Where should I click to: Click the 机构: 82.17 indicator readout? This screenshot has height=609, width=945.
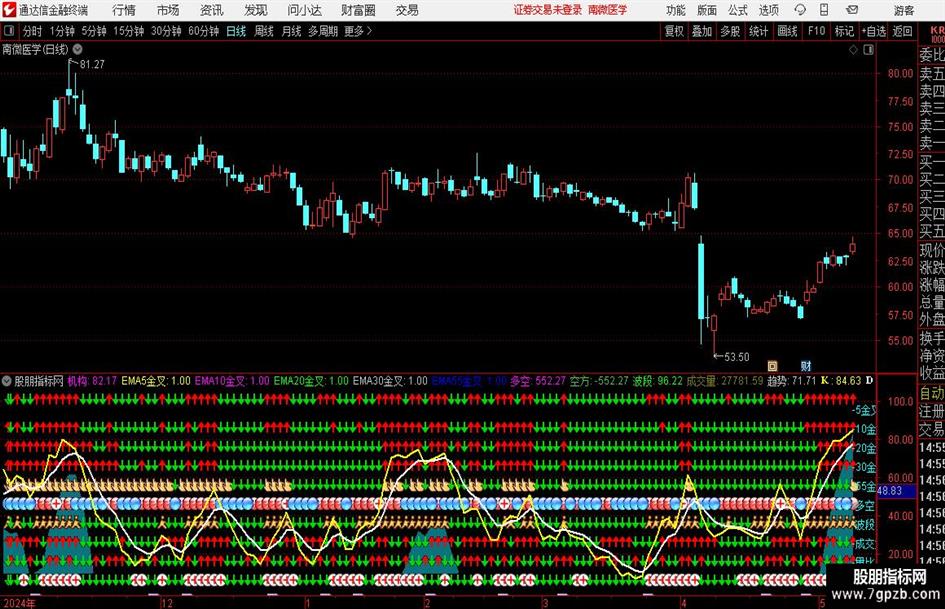pyautogui.click(x=92, y=381)
